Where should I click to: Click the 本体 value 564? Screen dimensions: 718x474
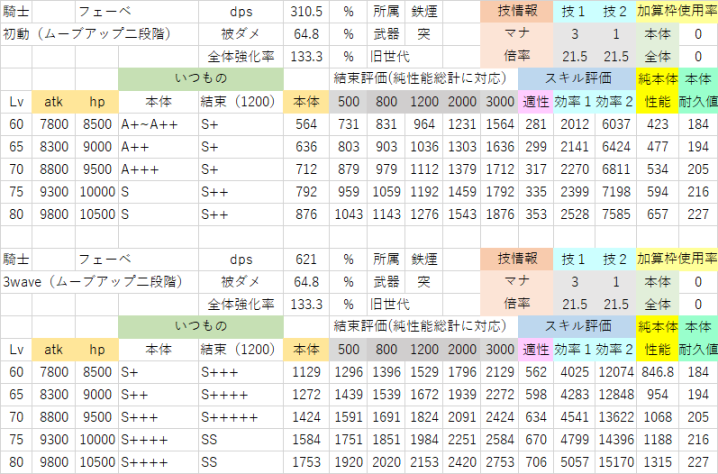click(306, 125)
